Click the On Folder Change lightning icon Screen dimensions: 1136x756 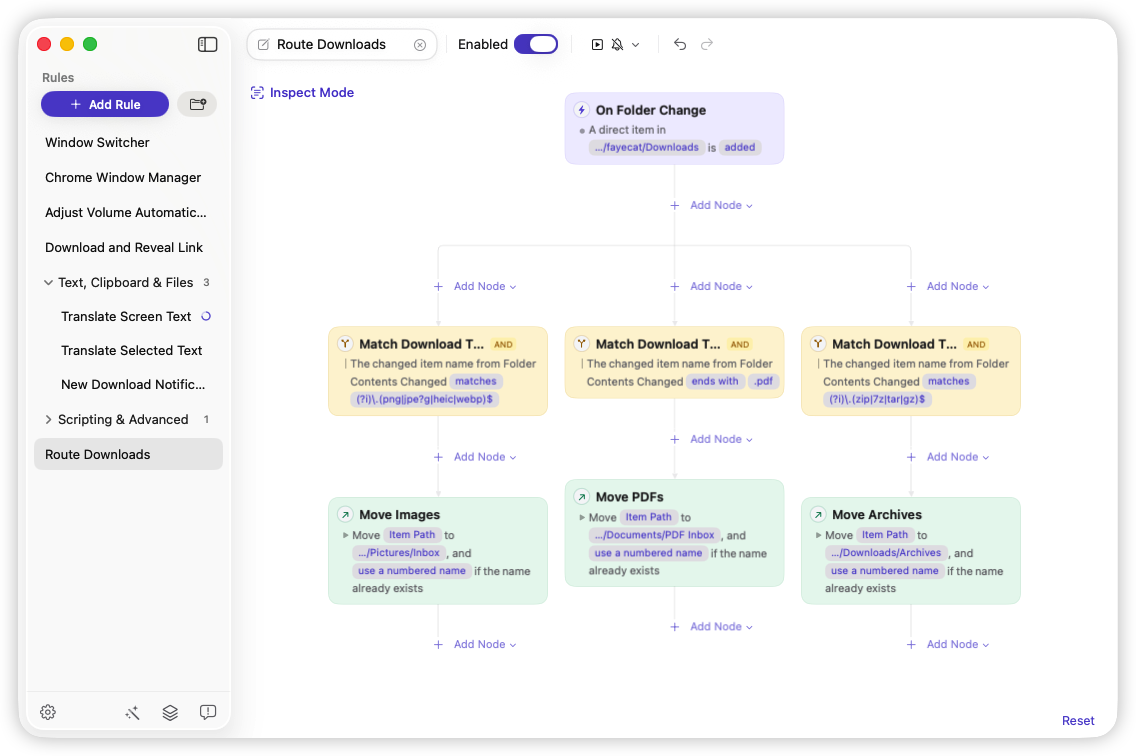pyautogui.click(x=581, y=110)
